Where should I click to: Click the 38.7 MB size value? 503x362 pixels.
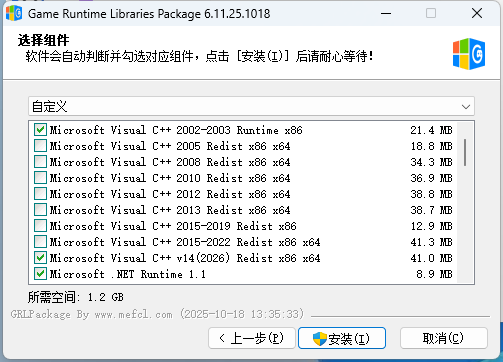click(431, 210)
